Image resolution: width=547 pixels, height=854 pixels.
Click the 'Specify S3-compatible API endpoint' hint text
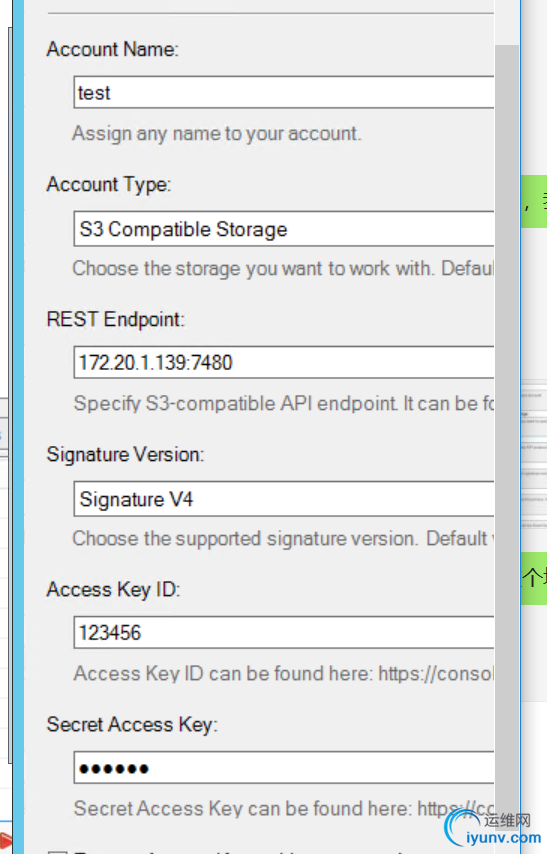[283, 404]
